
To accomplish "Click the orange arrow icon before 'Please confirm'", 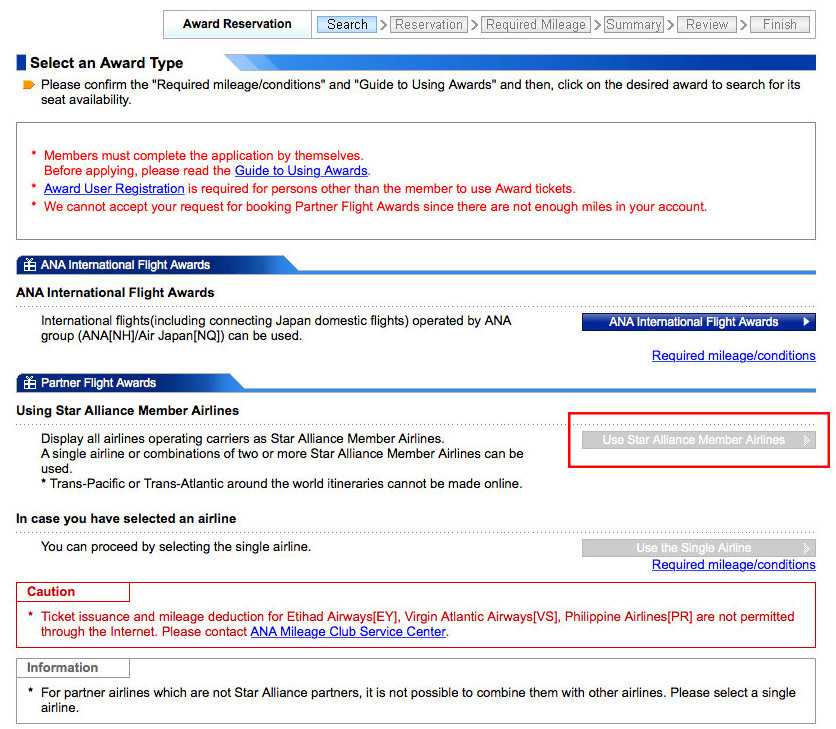I will (x=28, y=85).
